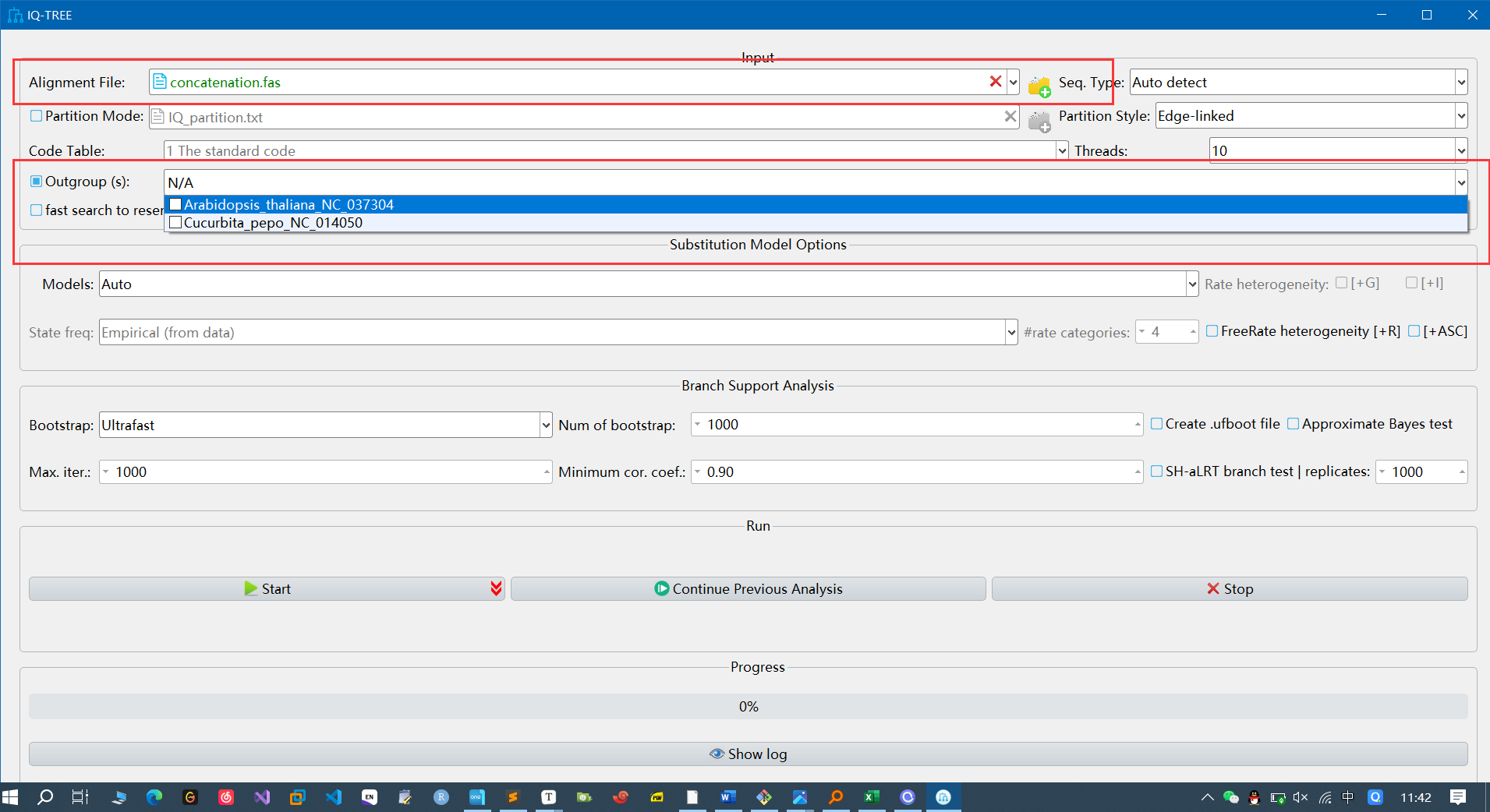Click the QQ penguin tray icon
This screenshot has height=812, width=1490.
[1254, 796]
